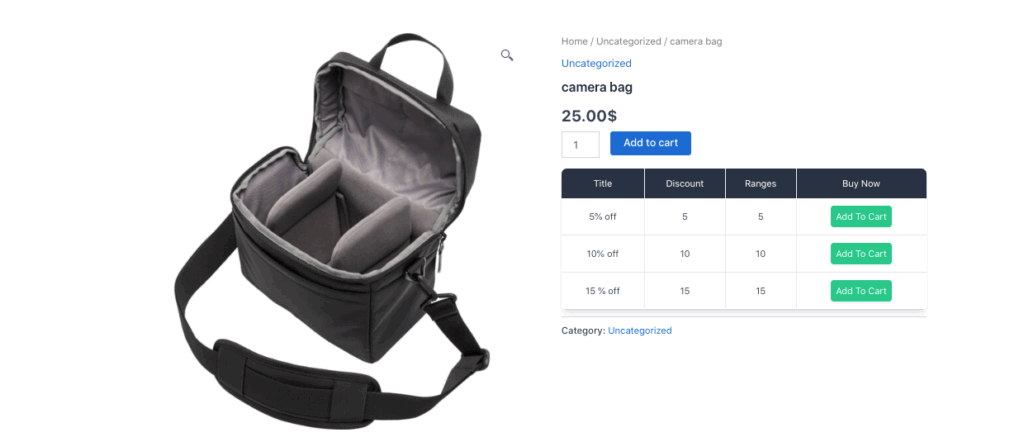Click the 15 % off title cell
Viewport: 1024px width, 442px height.
click(x=603, y=291)
